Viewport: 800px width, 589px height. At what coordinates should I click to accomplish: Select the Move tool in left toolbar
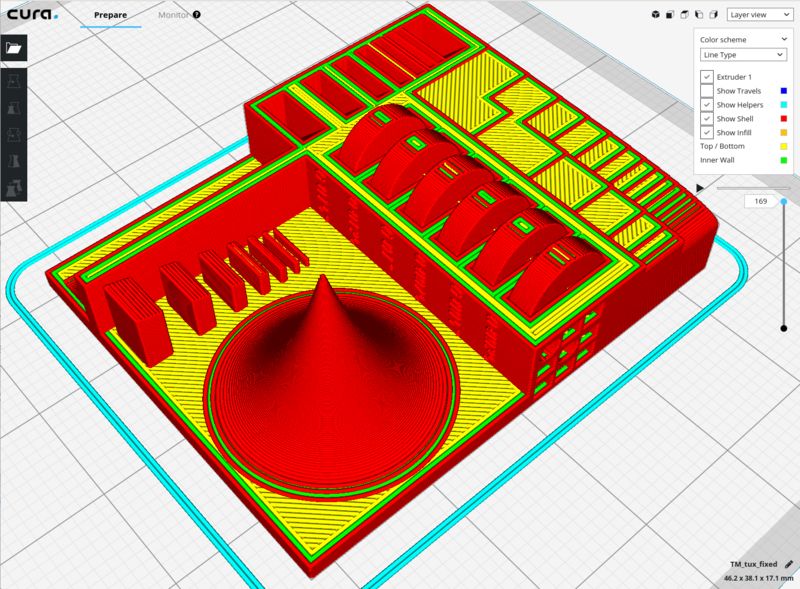pos(14,81)
